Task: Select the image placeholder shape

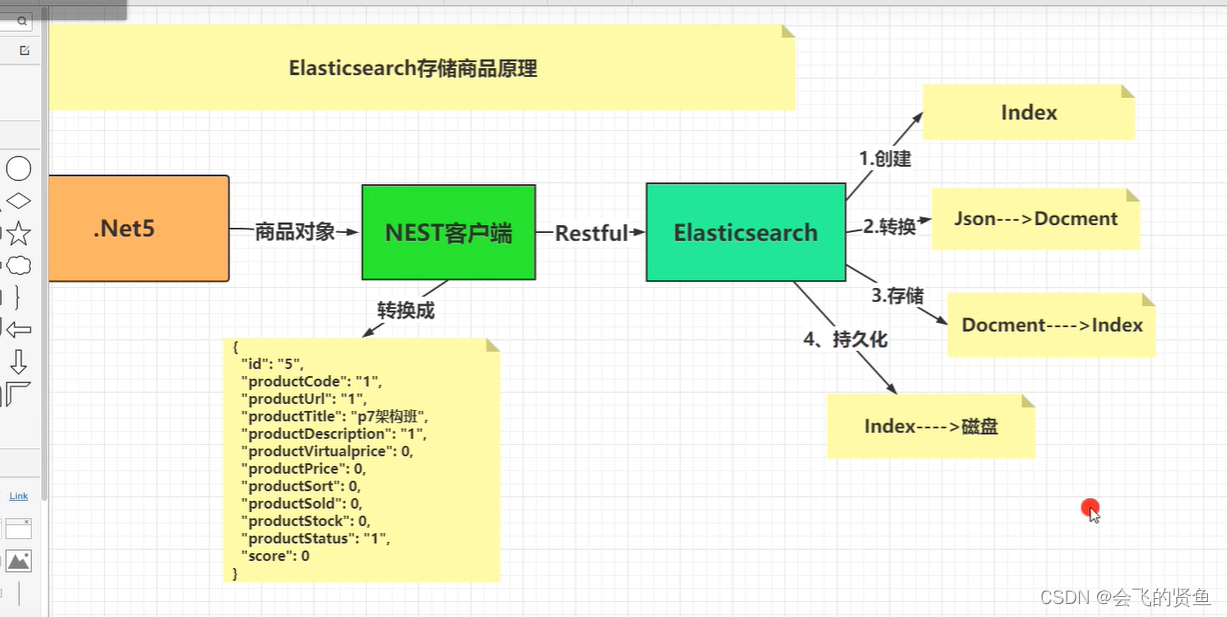Action: click(x=17, y=561)
